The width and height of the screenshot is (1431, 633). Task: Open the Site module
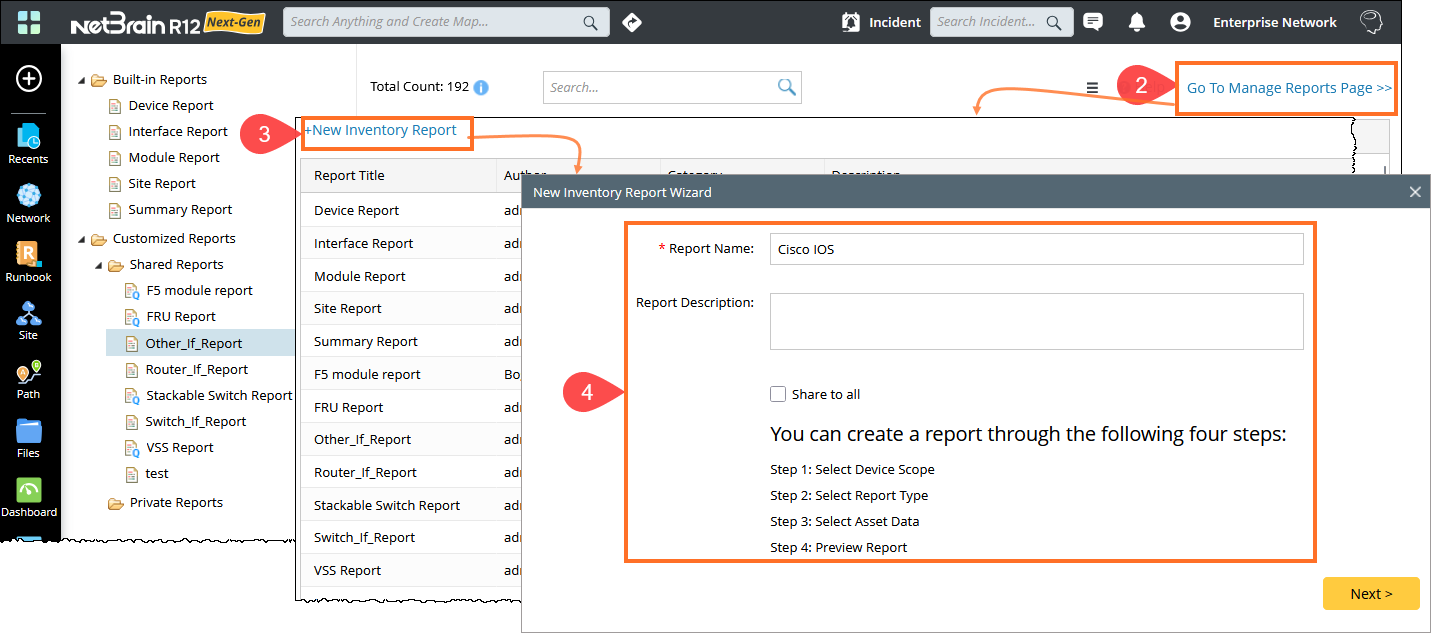[29, 320]
